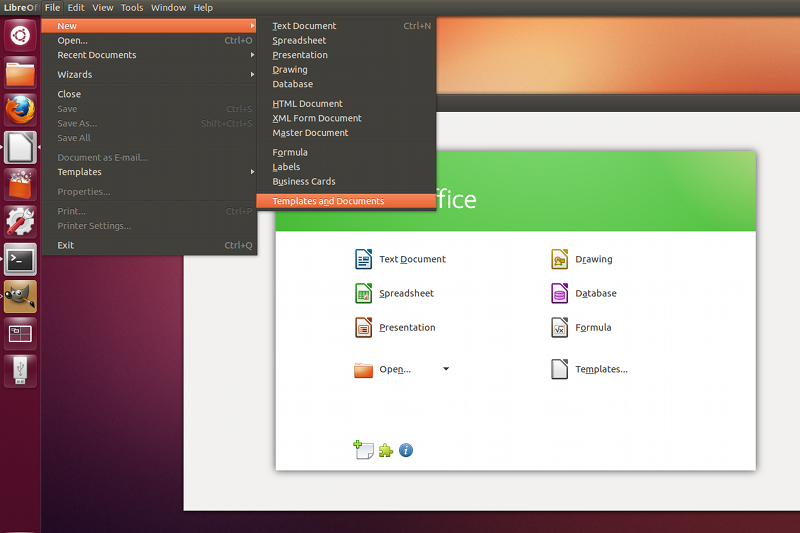
Task: Click the green extensions puzzle icon
Action: point(386,450)
